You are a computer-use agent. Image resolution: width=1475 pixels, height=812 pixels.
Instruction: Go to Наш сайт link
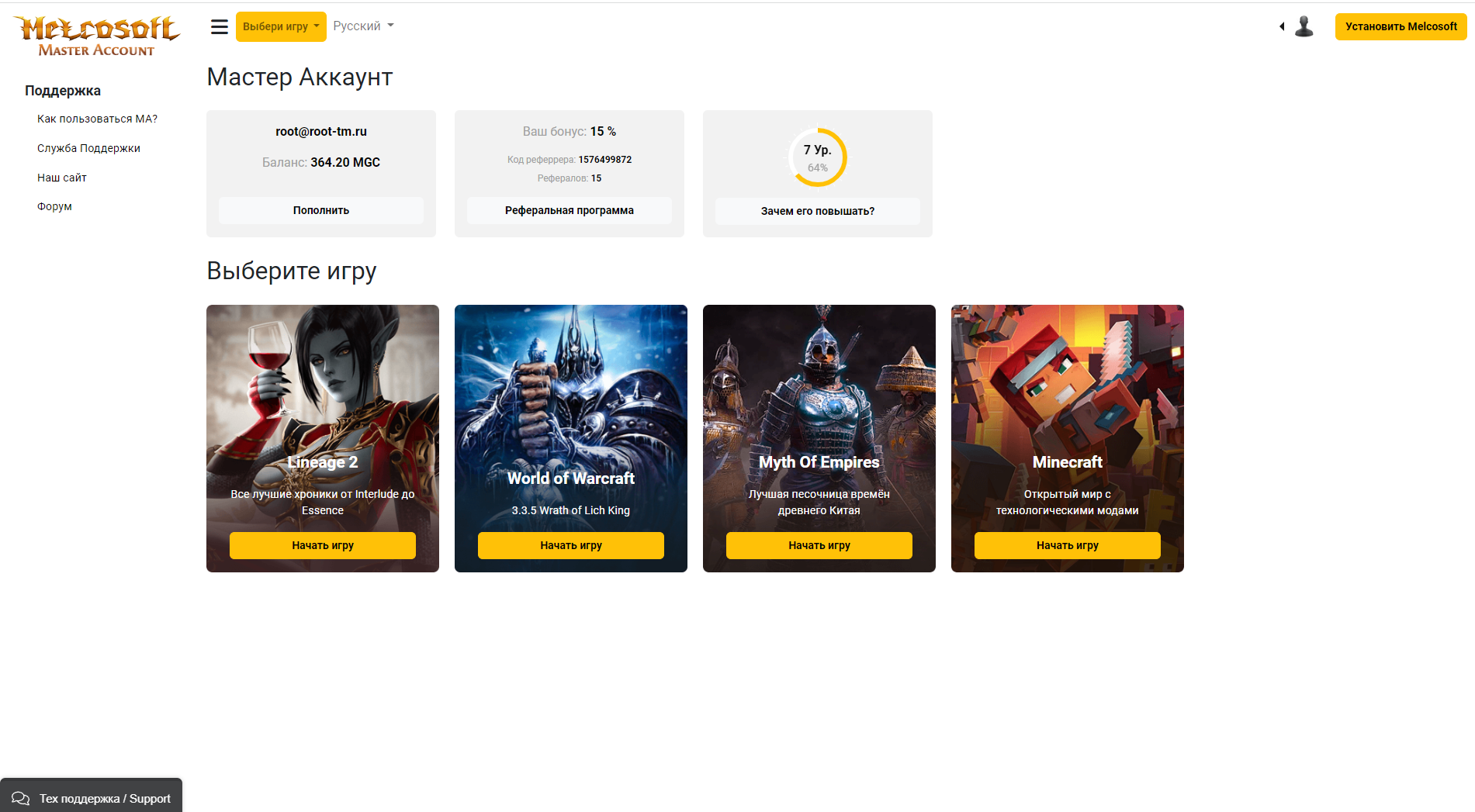click(x=62, y=178)
